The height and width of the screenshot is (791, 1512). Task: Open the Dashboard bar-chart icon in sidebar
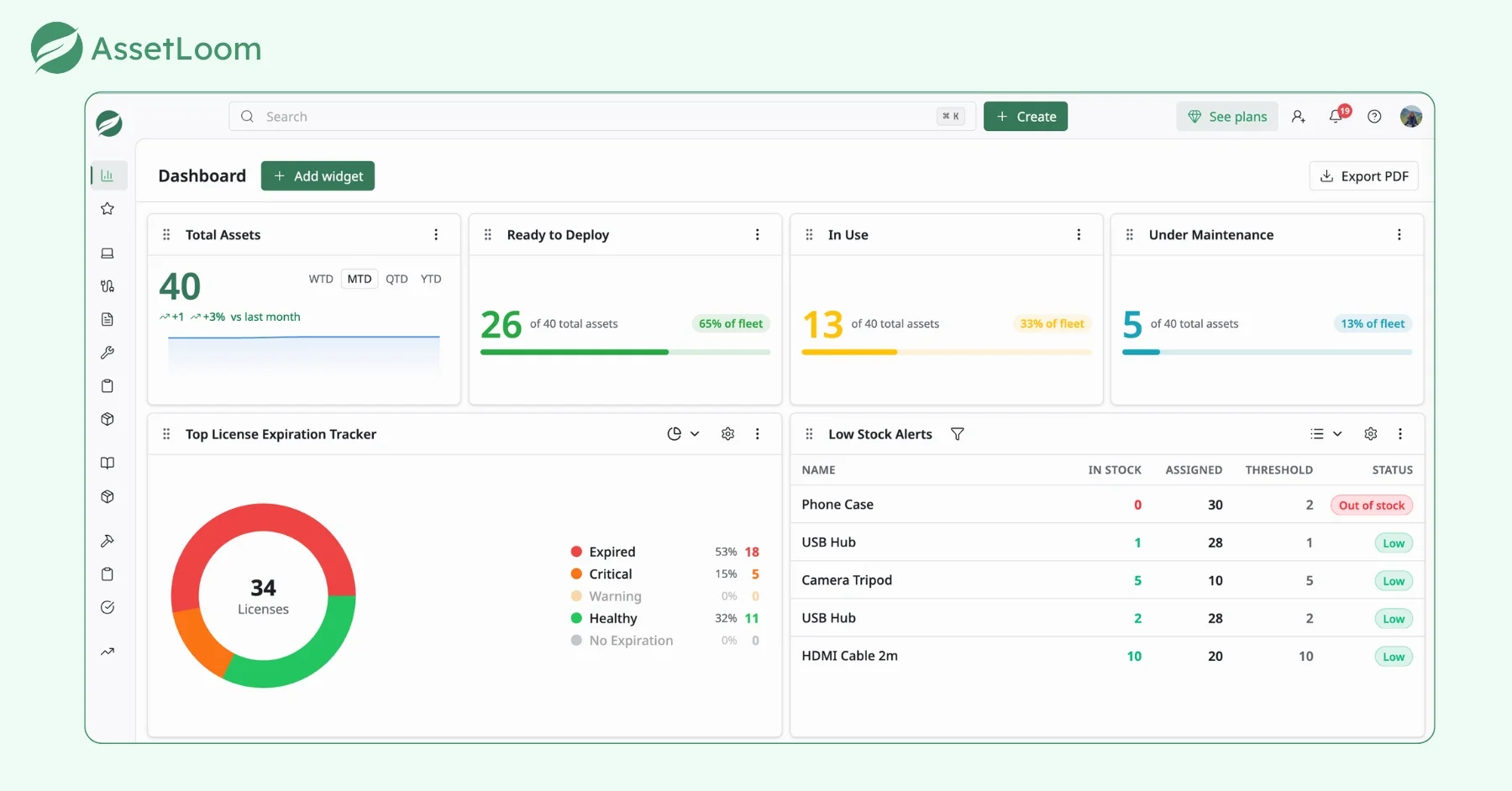[x=108, y=175]
